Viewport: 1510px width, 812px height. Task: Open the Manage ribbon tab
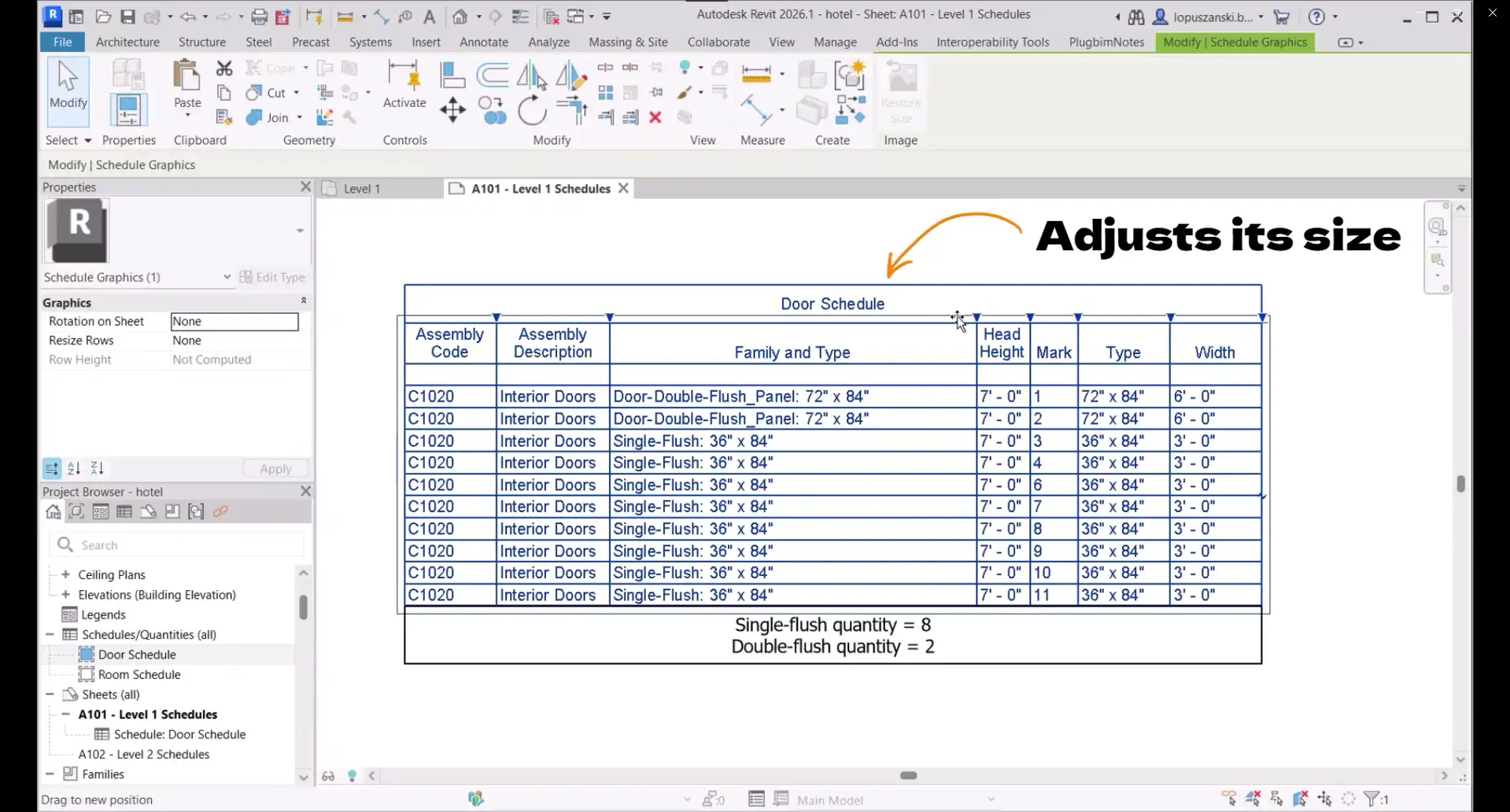pos(835,42)
